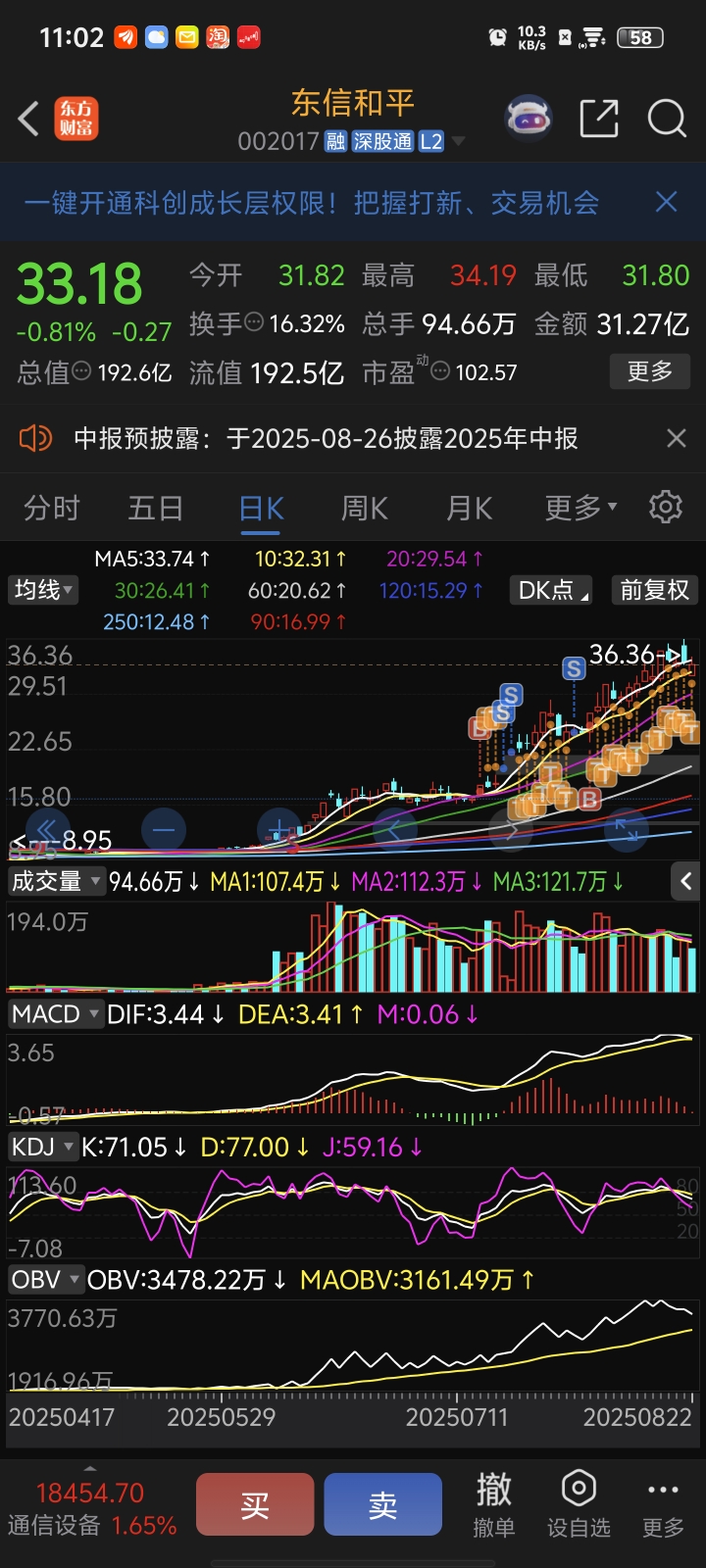Move chart left with arrow button
This screenshot has height=1568, width=706.
click(x=394, y=830)
